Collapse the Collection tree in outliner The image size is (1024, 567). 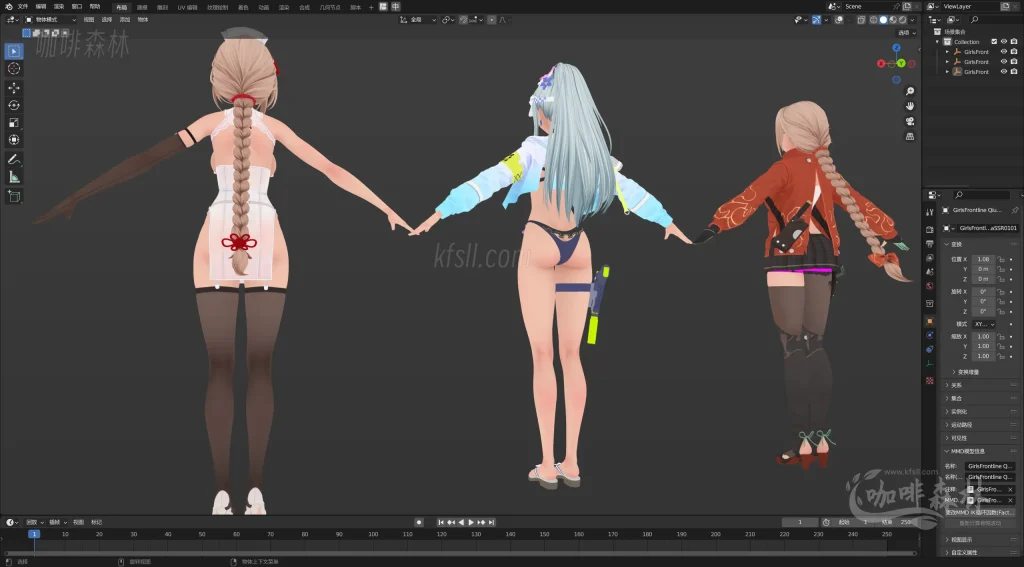(938, 42)
